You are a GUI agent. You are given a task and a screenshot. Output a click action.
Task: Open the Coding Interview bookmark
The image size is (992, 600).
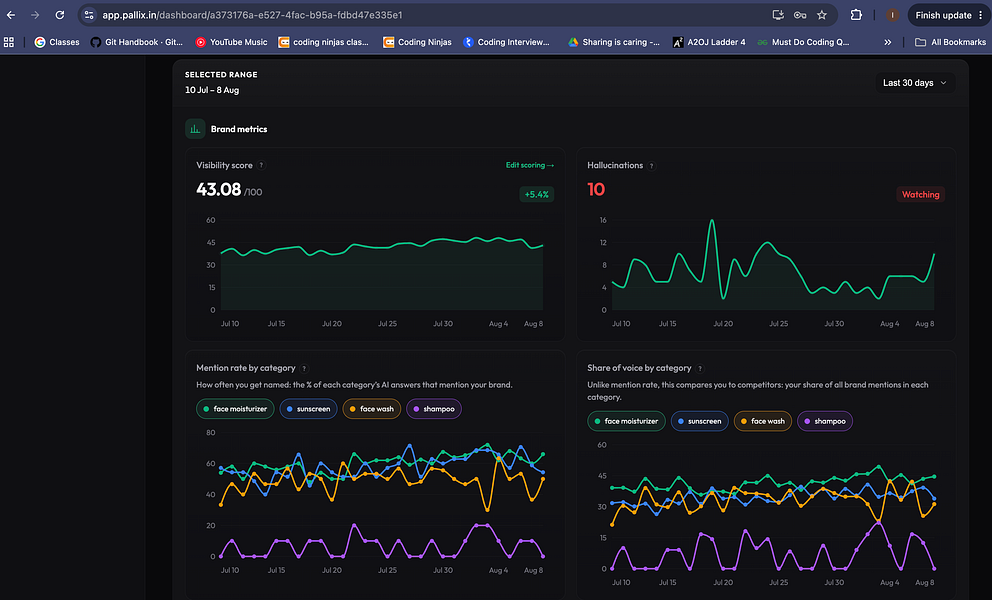coord(507,42)
